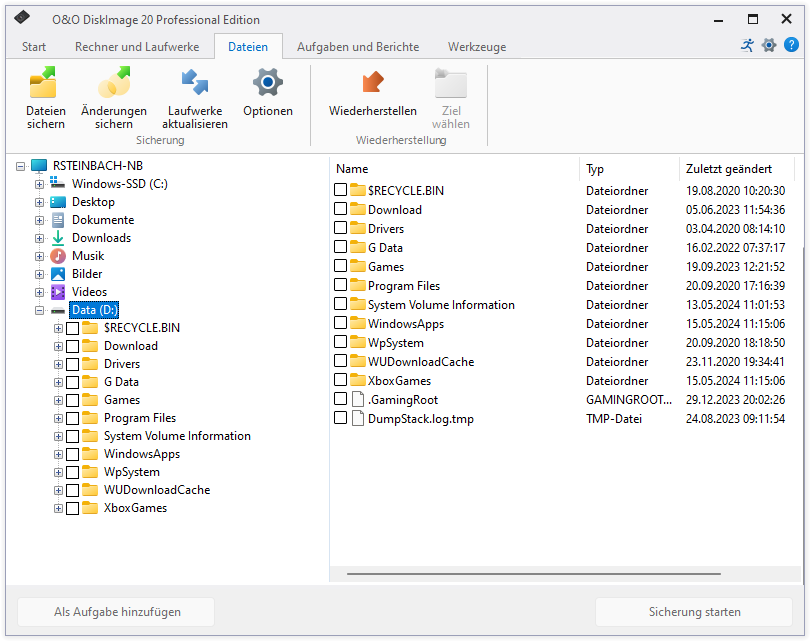Image resolution: width=810 pixels, height=641 pixels.
Task: Enable the DumpStack.log.tmp file checkbox
Action: point(340,418)
